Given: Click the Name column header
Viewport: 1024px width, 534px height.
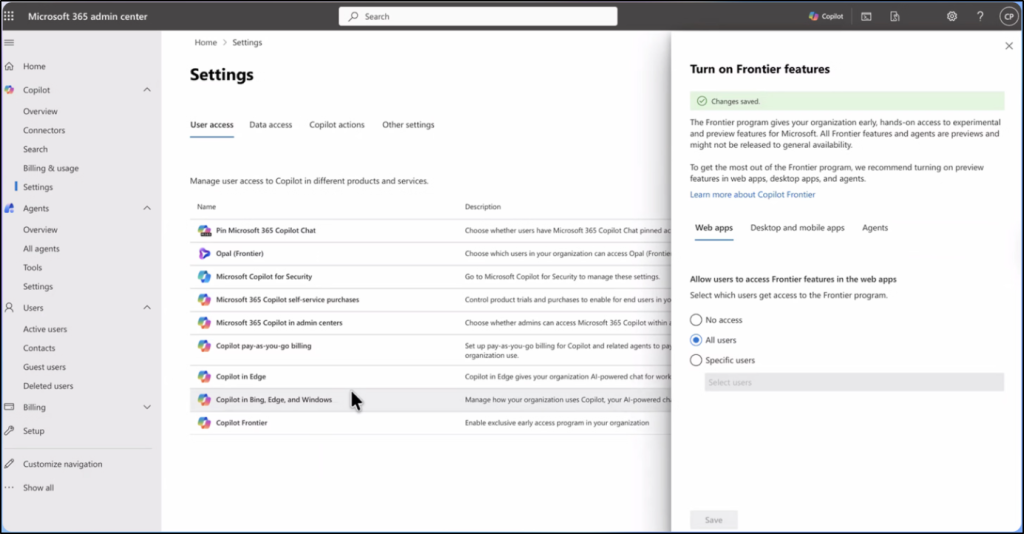Looking at the screenshot, I should click(x=206, y=206).
